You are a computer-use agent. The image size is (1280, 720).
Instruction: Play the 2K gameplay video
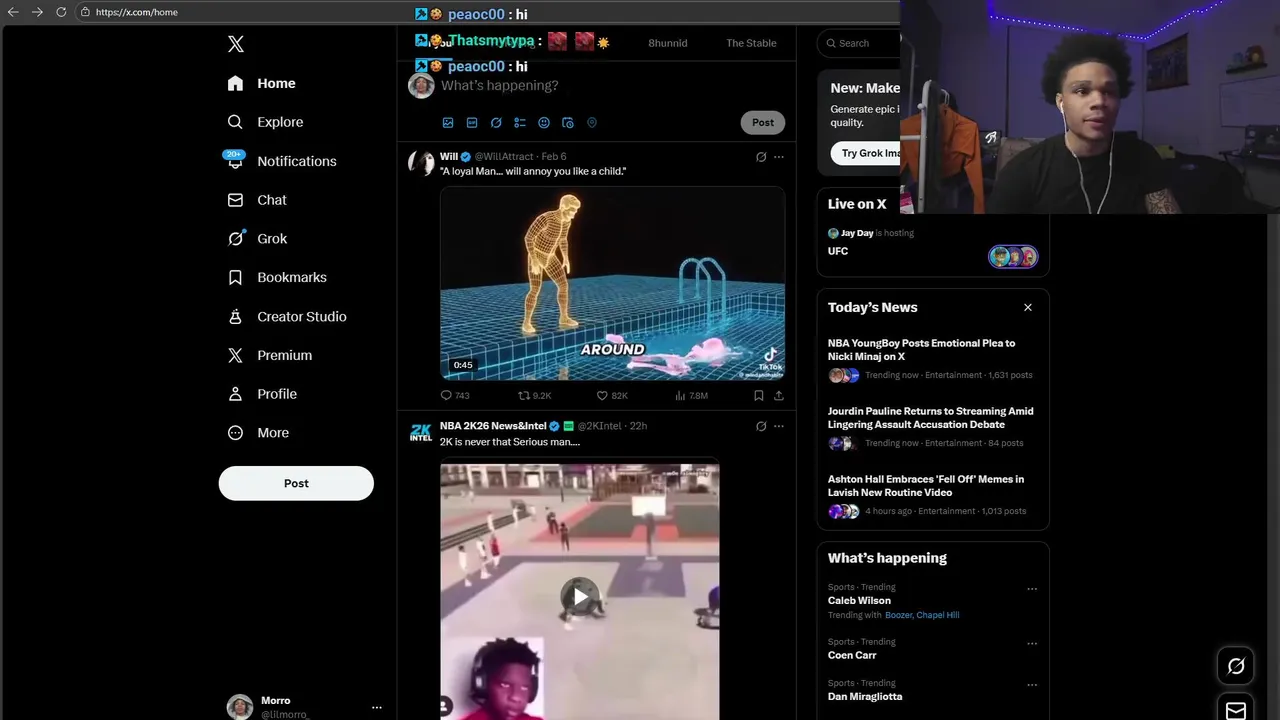point(580,597)
